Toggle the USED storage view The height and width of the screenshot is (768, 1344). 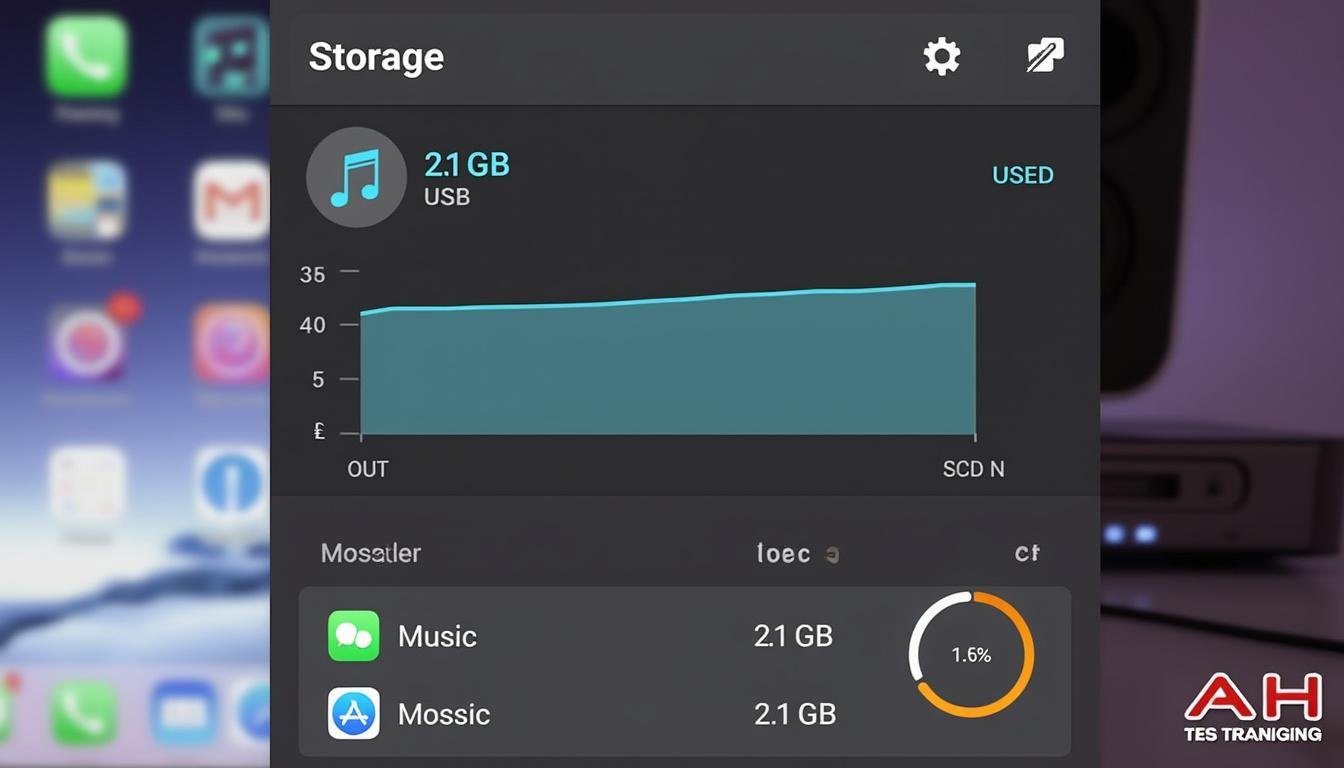pos(1023,175)
